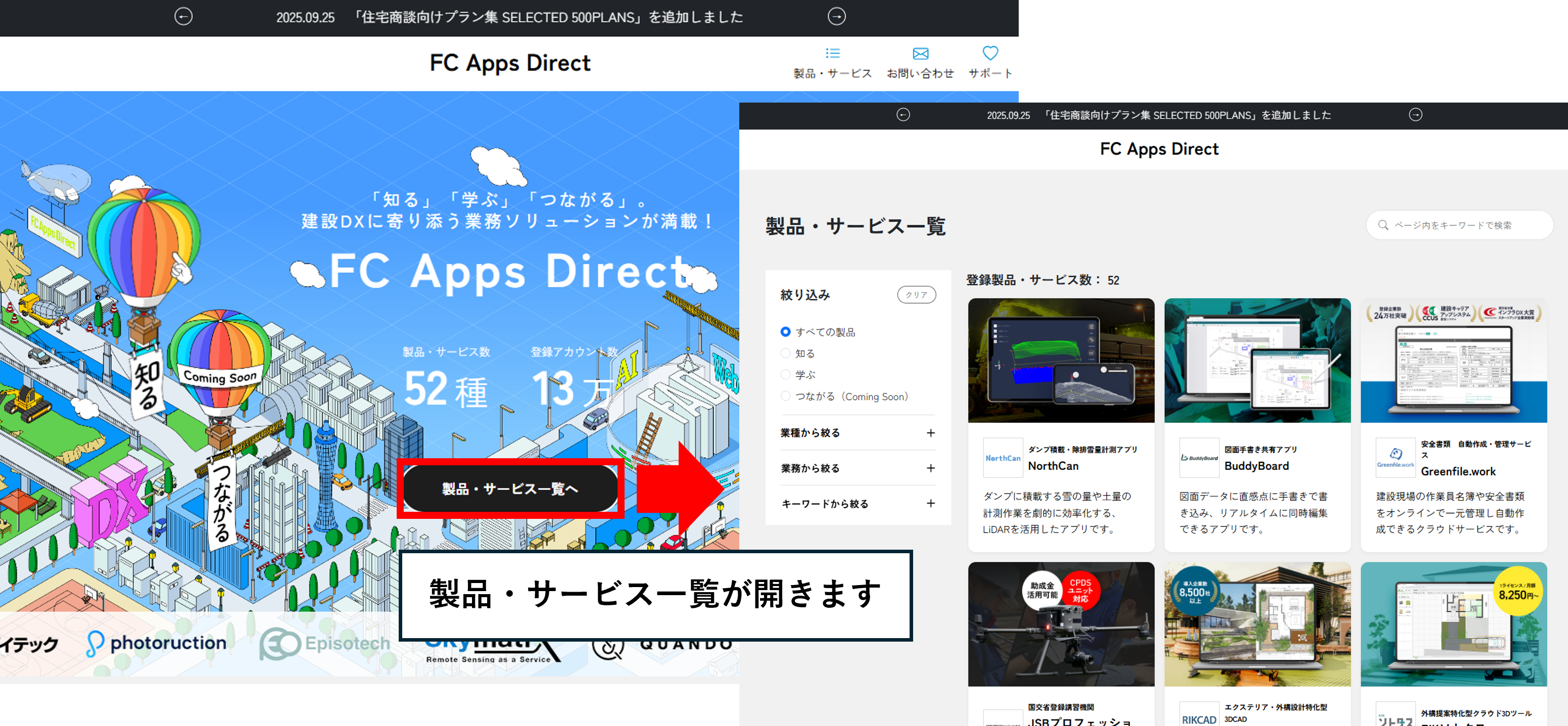The height and width of the screenshot is (726, 1568).
Task: Click right arrow in top-left news banner
Action: pos(836,17)
